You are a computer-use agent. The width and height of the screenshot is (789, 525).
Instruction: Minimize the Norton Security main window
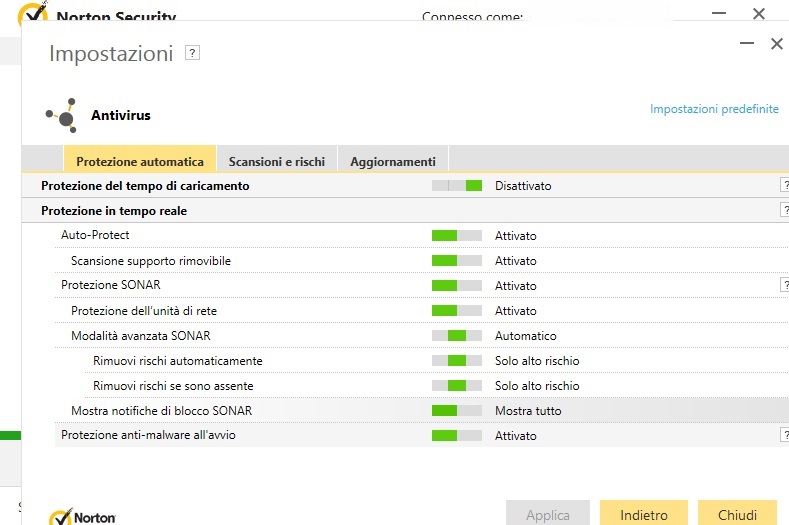click(719, 13)
